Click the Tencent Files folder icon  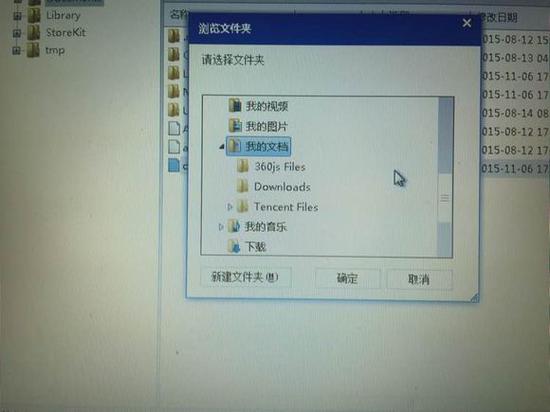pos(243,207)
